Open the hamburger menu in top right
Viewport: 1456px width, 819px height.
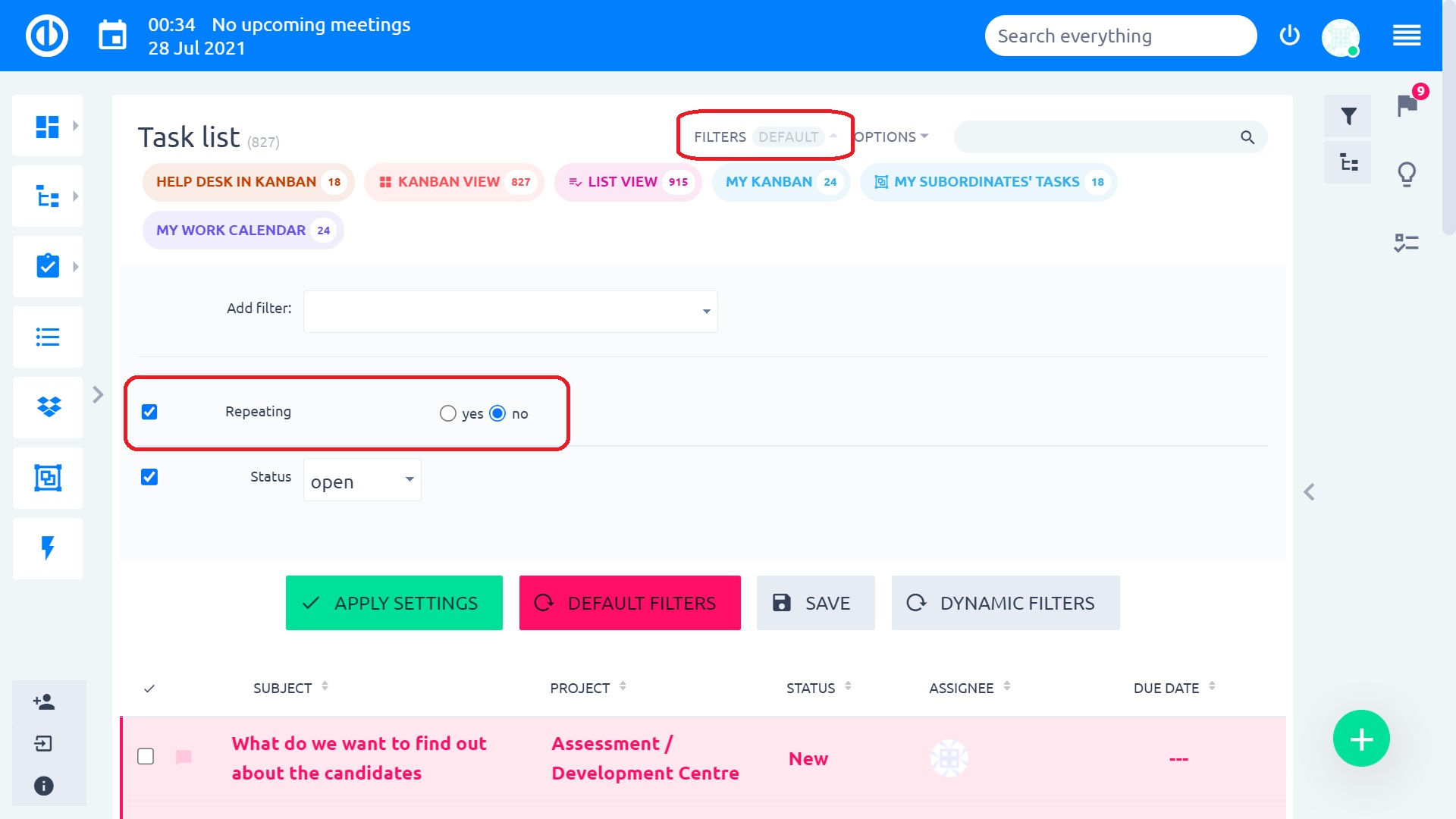tap(1407, 36)
